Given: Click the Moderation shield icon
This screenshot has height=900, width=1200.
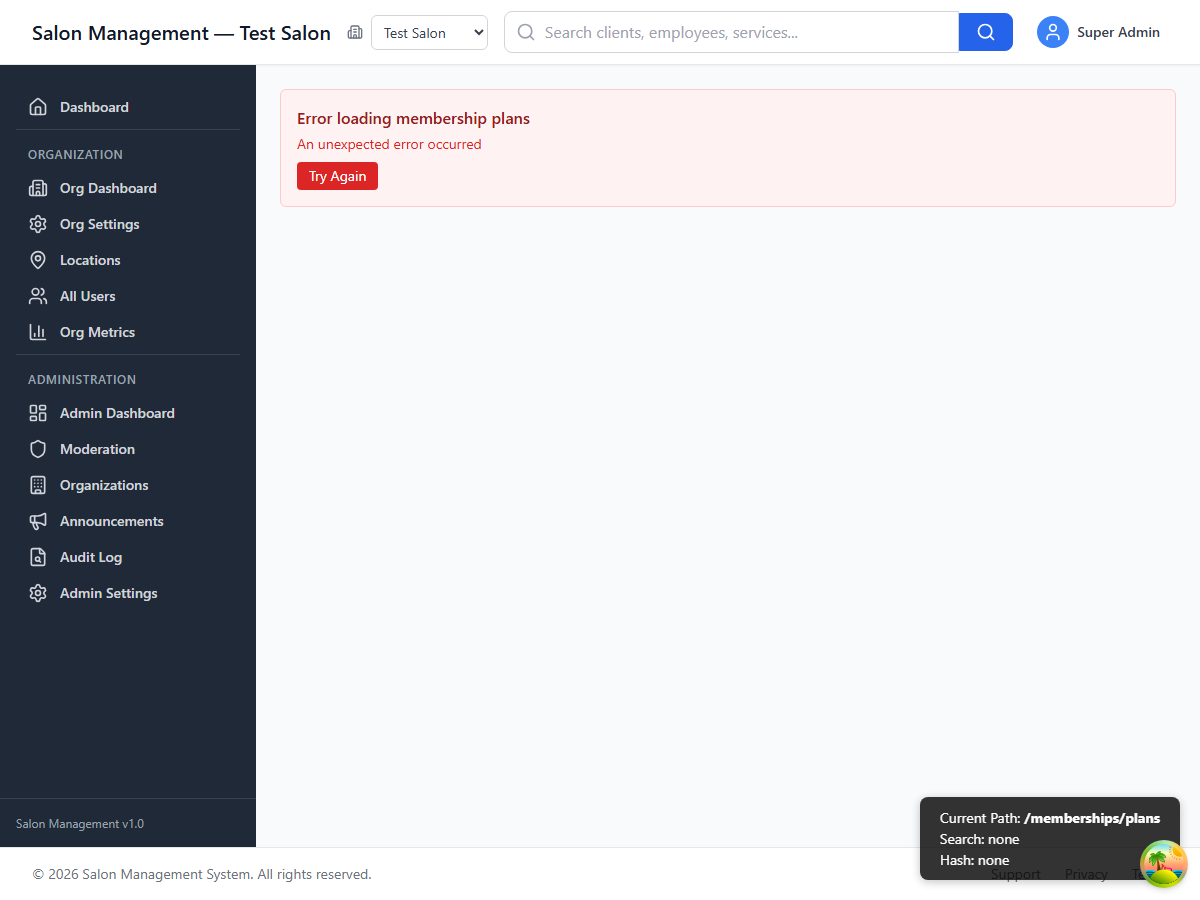Looking at the screenshot, I should pos(37,449).
